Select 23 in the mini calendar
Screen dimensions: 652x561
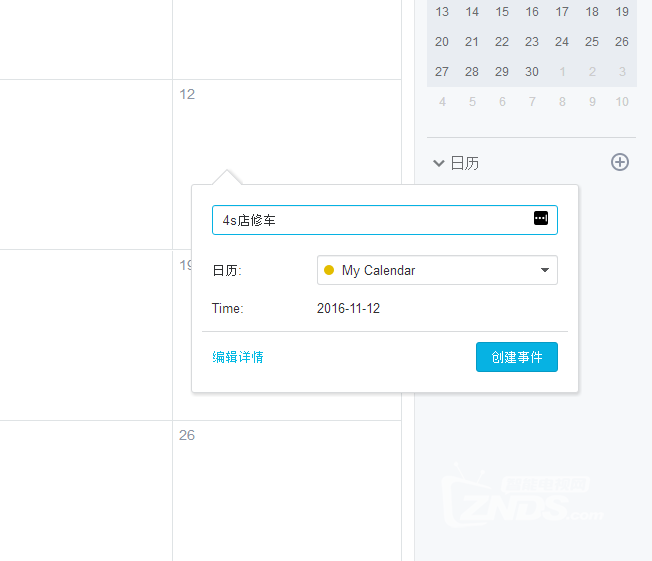(532, 42)
